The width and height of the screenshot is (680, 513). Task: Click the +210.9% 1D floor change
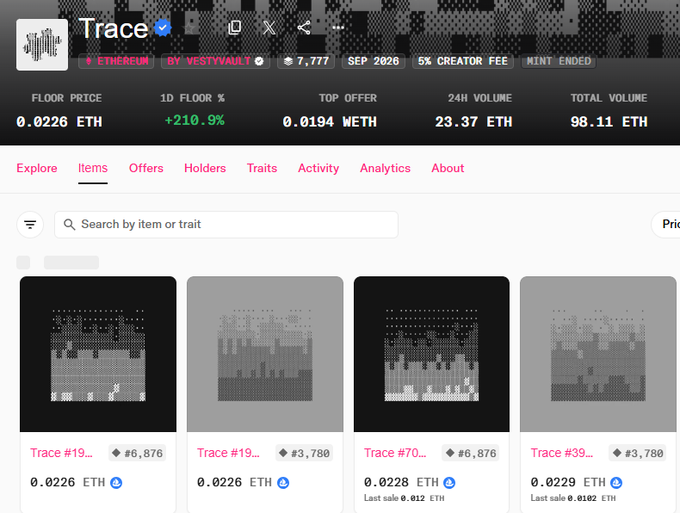coord(194,120)
